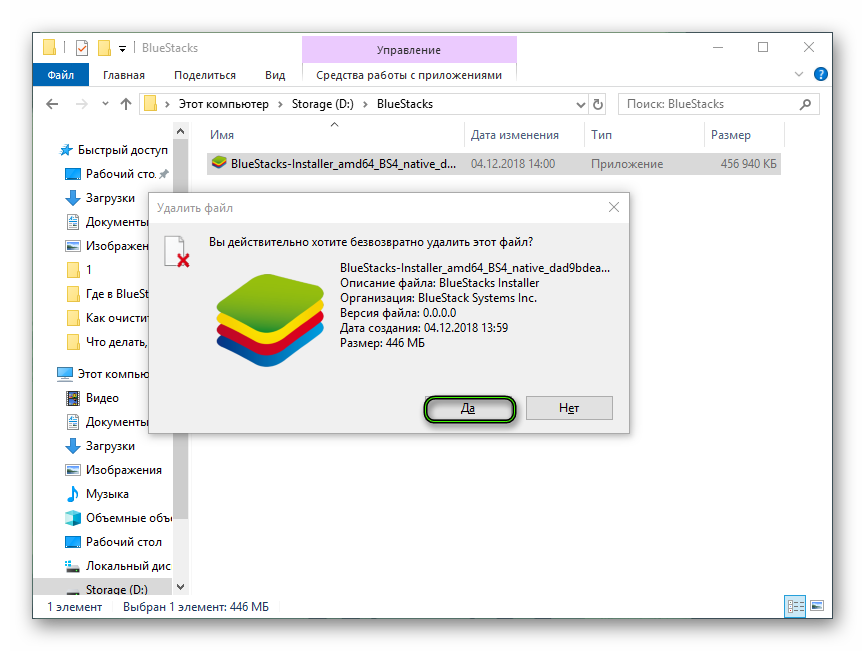Screen dimensions: 865x651
Task: Open folder named 1 in sidebar
Action: tap(88, 270)
